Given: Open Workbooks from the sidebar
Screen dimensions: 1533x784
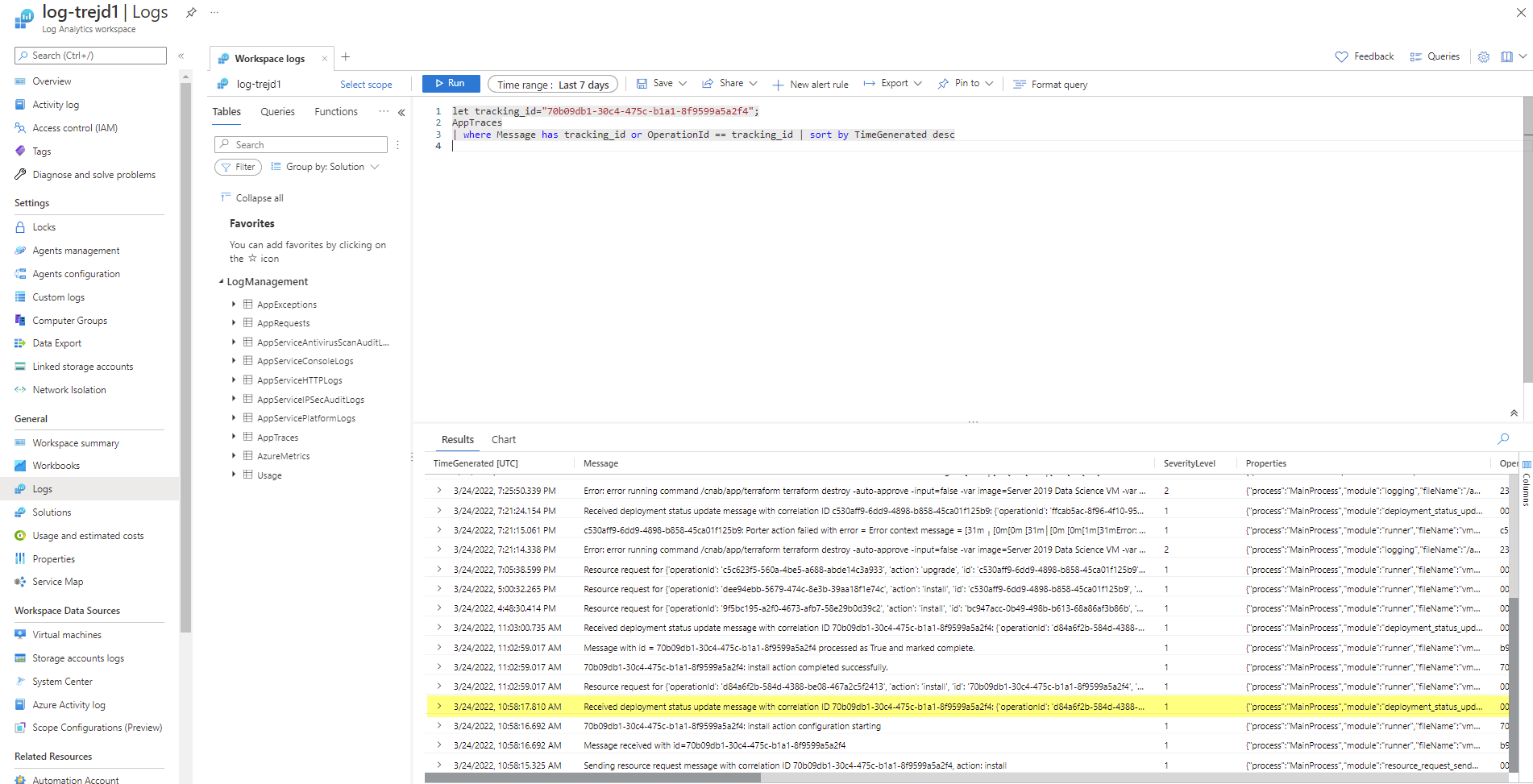Looking at the screenshot, I should tap(56, 465).
